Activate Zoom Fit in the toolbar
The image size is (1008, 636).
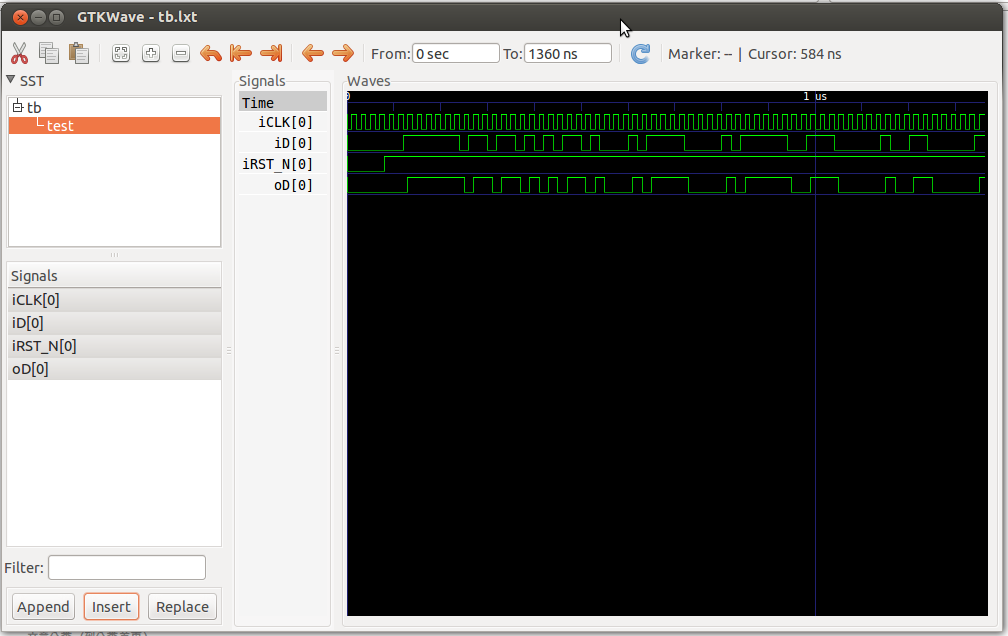point(120,52)
